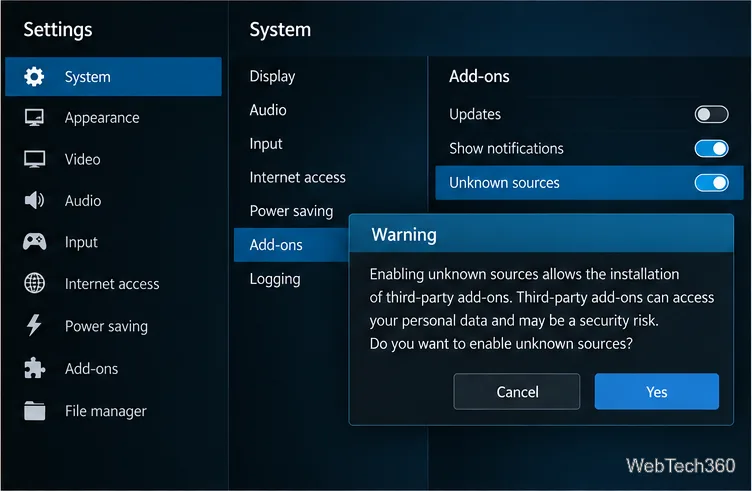752x491 pixels.
Task: Select Input in the System submenu
Action: point(266,144)
